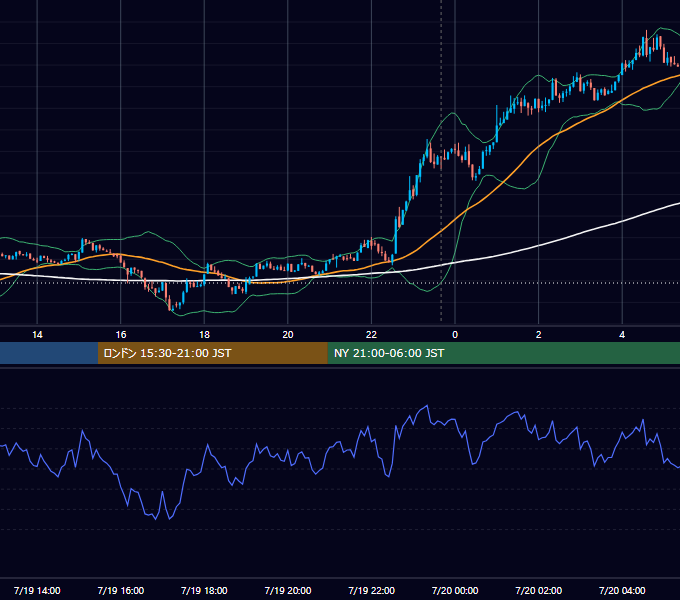The width and height of the screenshot is (680, 600).
Task: Click the hour label 22 on price chart axis
Action: (x=371, y=335)
